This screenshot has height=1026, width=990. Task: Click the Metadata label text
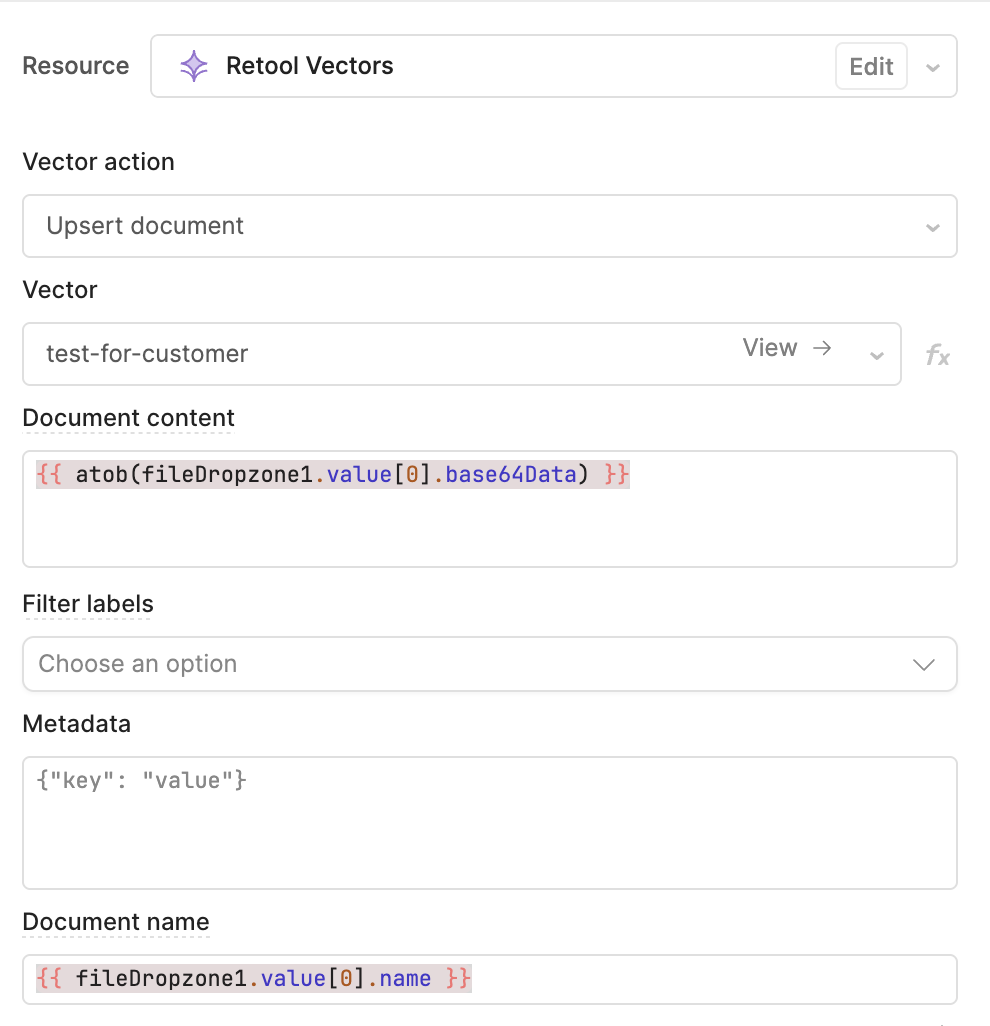76,724
